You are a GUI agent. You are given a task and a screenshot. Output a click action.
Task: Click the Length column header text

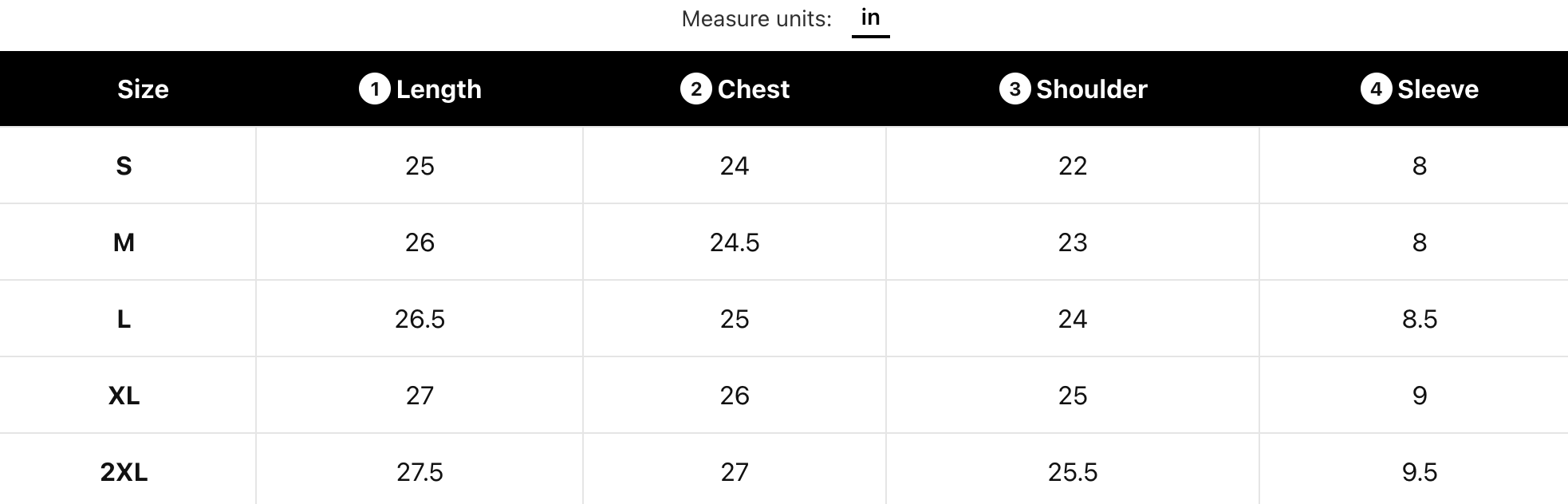click(x=439, y=89)
